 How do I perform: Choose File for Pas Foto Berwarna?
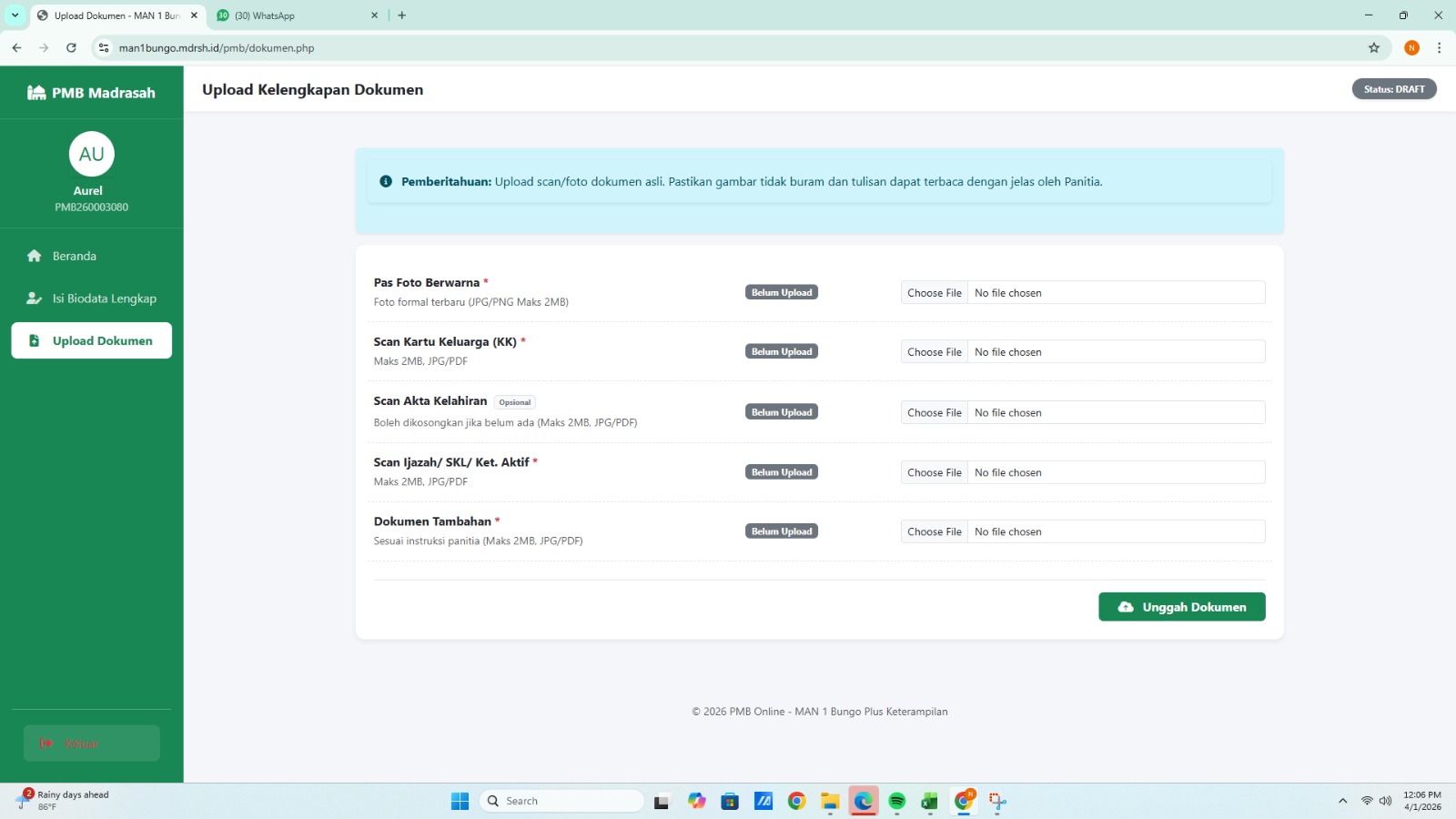934,293
